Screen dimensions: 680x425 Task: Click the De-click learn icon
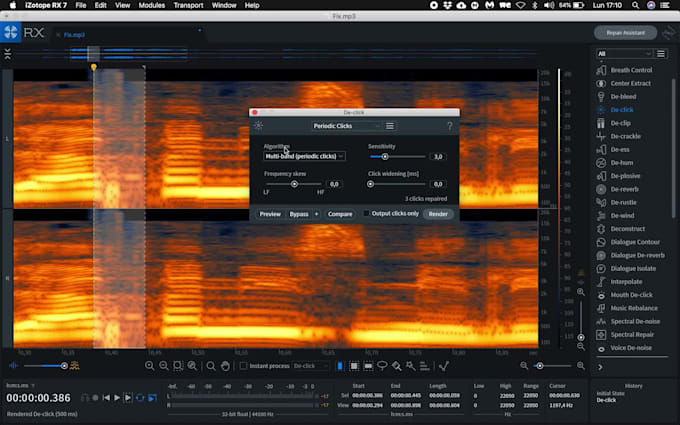click(x=258, y=126)
